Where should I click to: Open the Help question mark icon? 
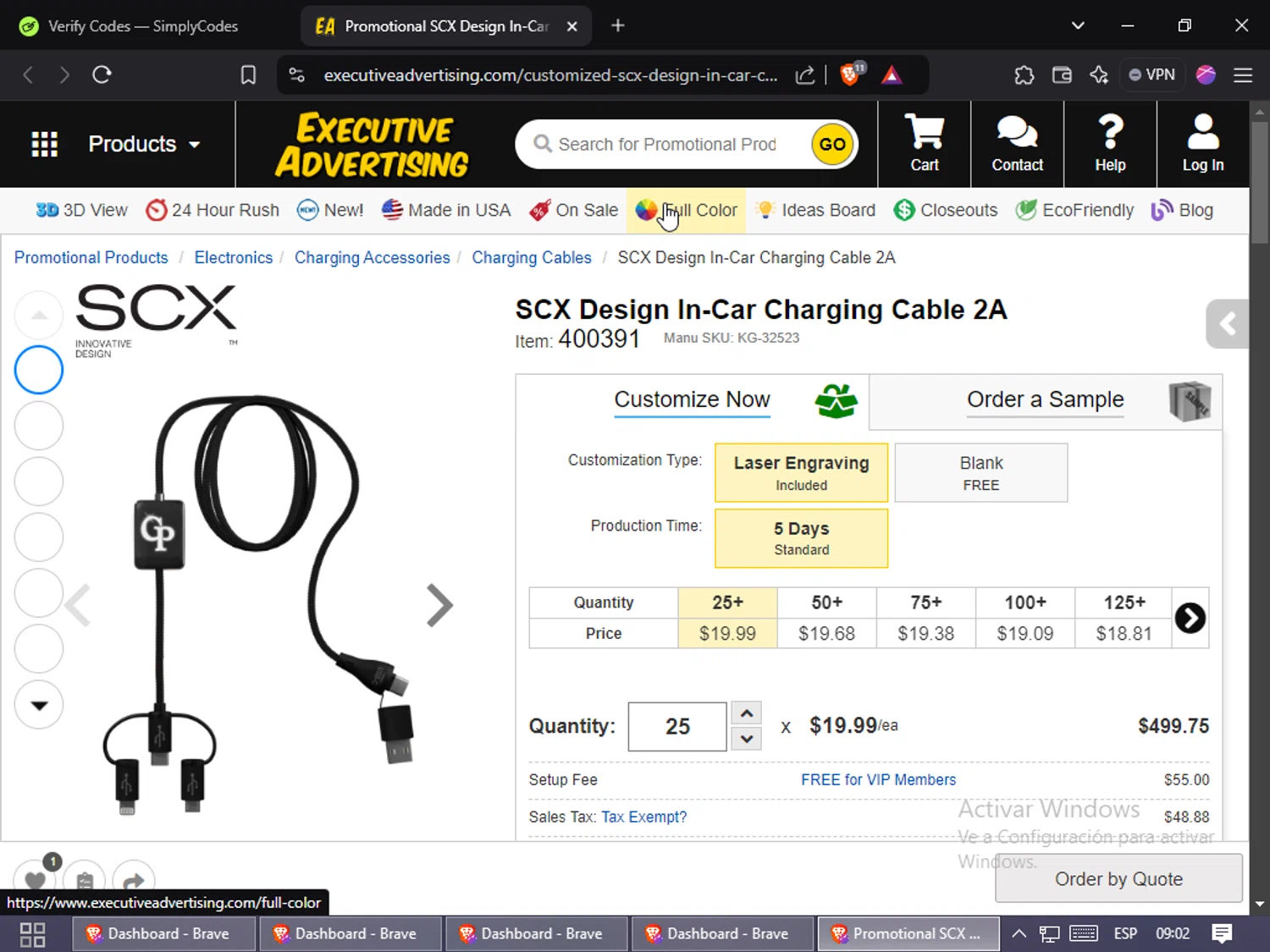[1110, 143]
